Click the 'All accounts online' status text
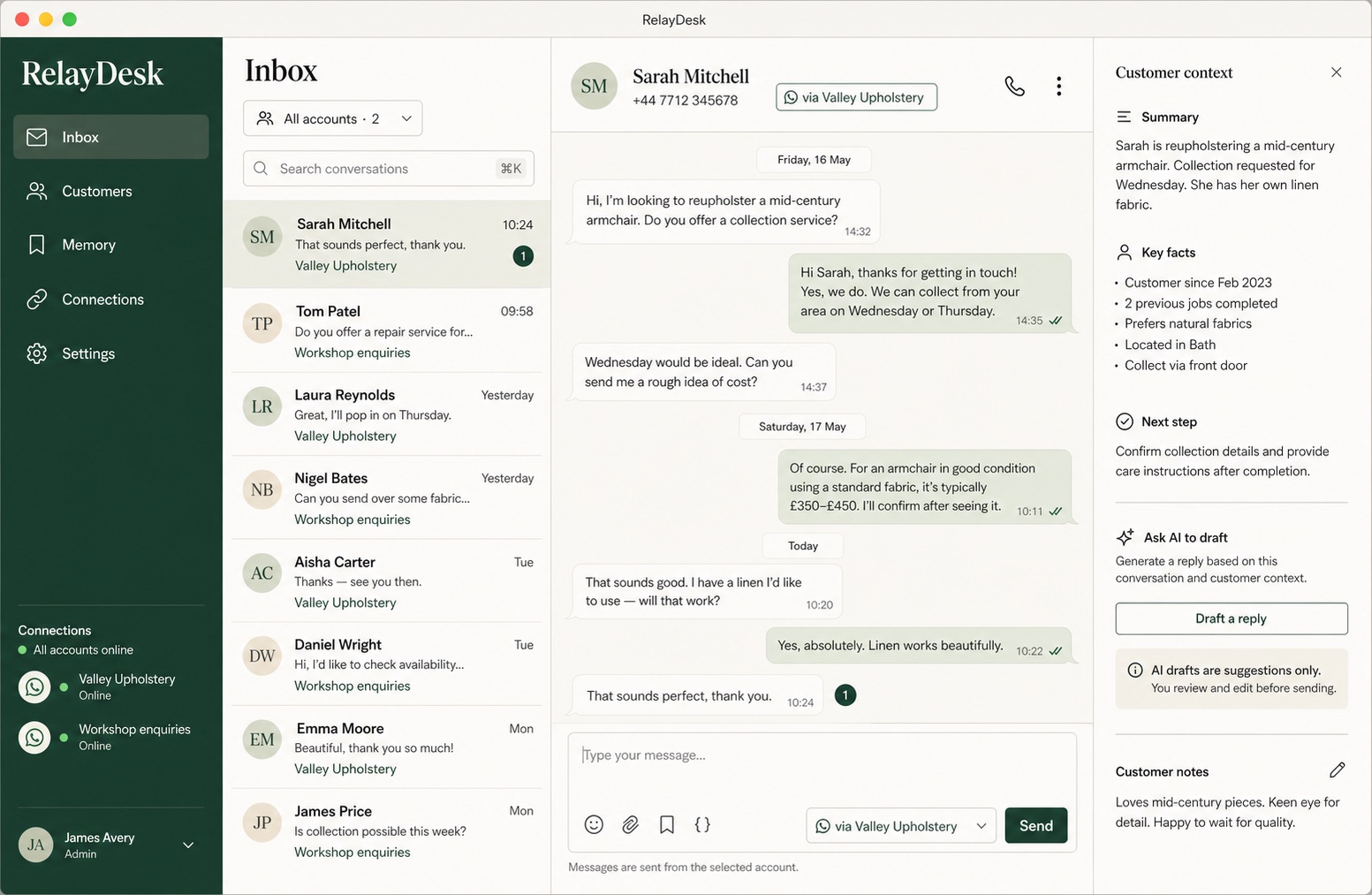 (83, 649)
